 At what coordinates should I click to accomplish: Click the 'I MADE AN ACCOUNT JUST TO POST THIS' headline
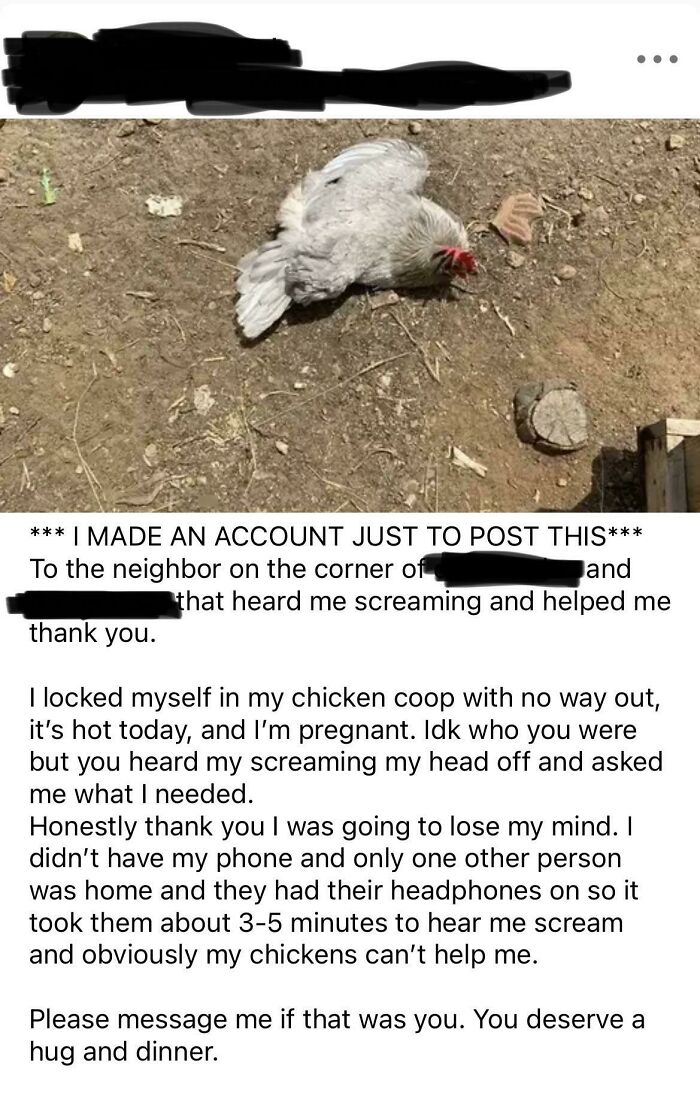[335, 536]
